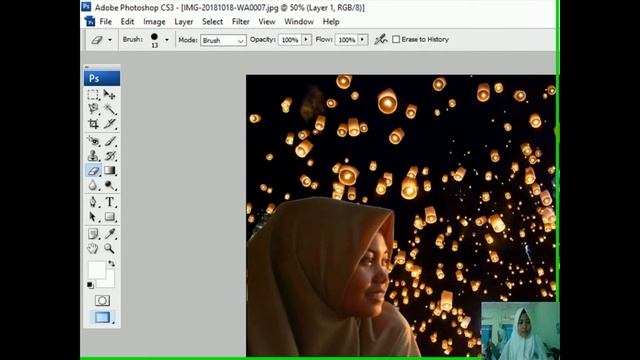Screen dimensions: 640x360
Task: Choose the Zoom magnifier tool
Action: (x=109, y=248)
